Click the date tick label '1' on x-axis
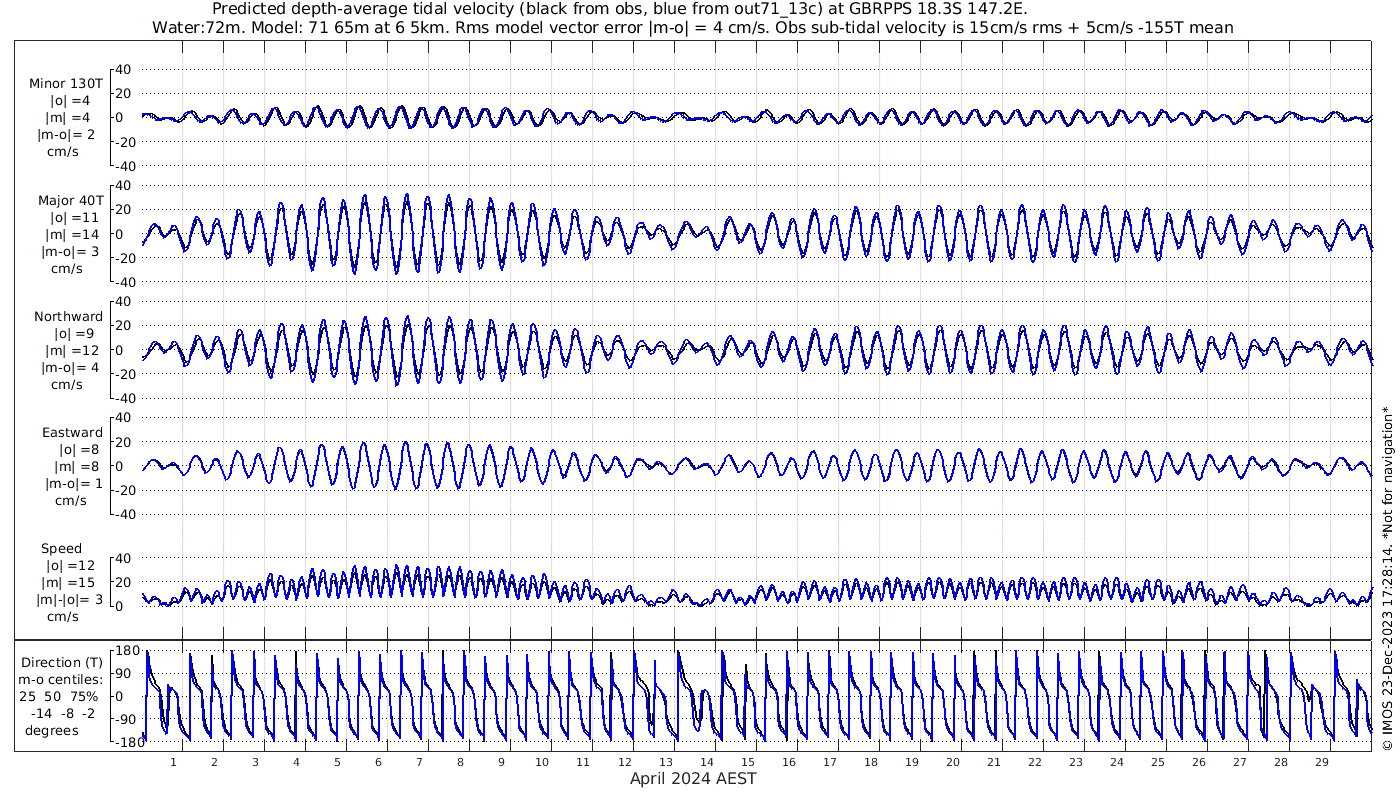The height and width of the screenshot is (800, 1400). click(173, 762)
